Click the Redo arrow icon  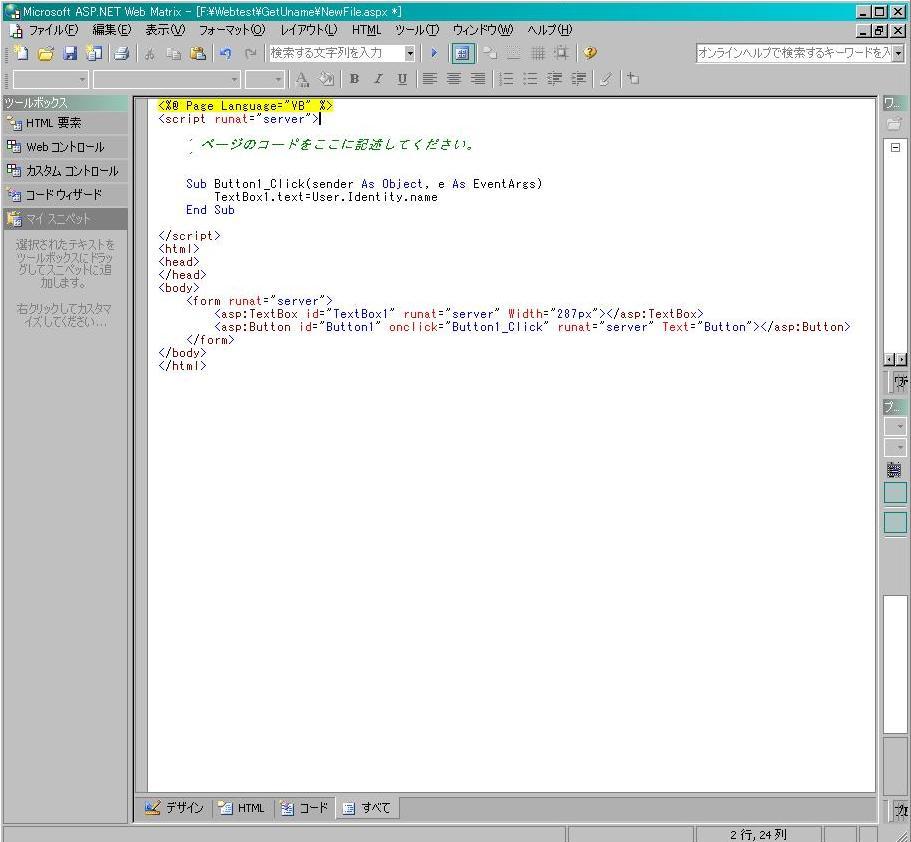[x=250, y=53]
